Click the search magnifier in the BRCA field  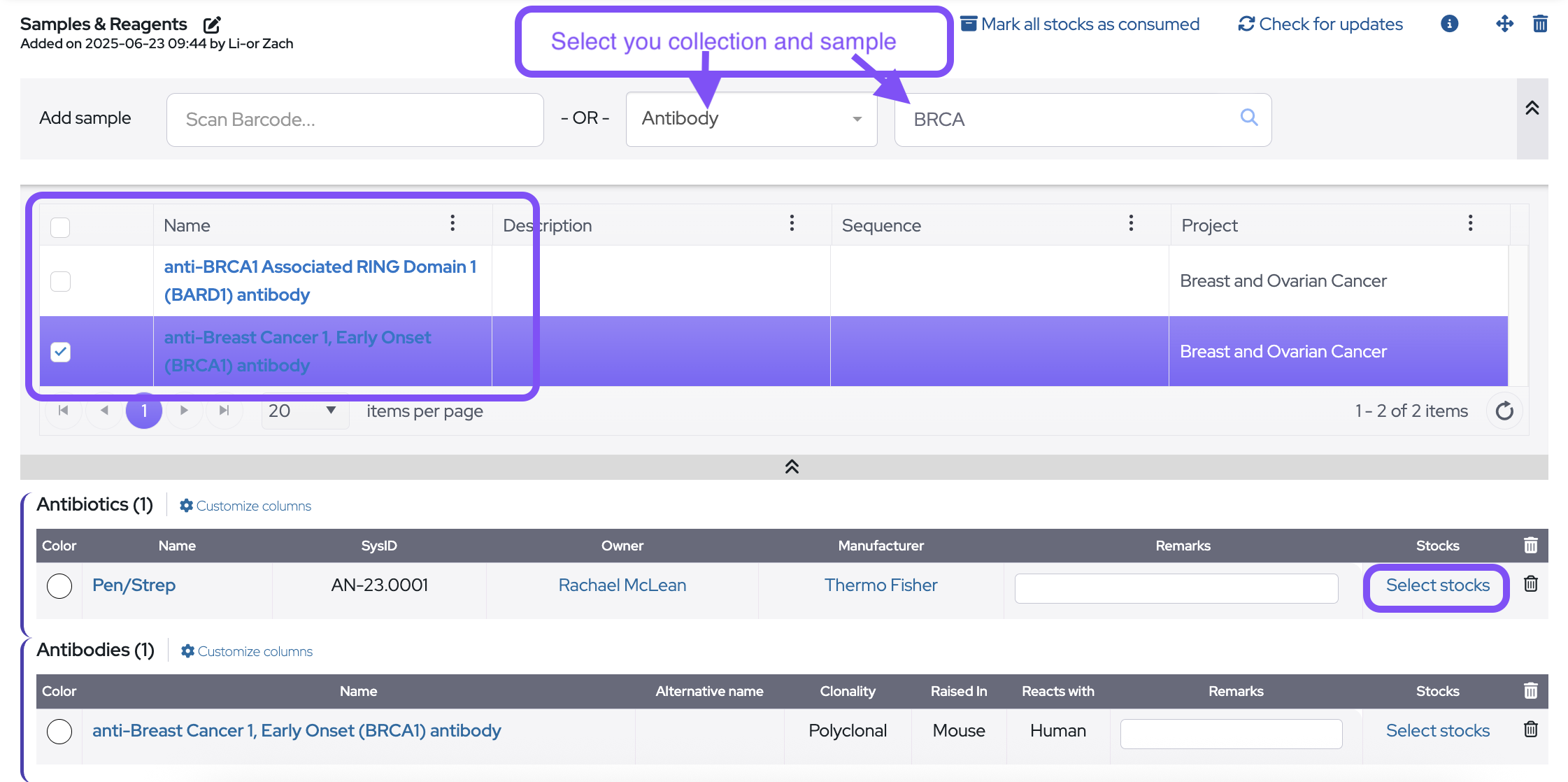[1248, 118]
